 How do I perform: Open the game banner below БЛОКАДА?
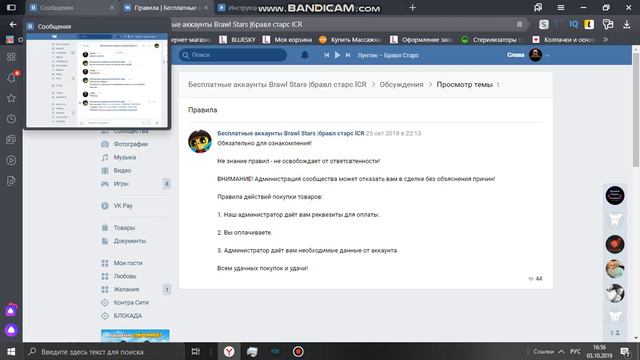[135, 336]
